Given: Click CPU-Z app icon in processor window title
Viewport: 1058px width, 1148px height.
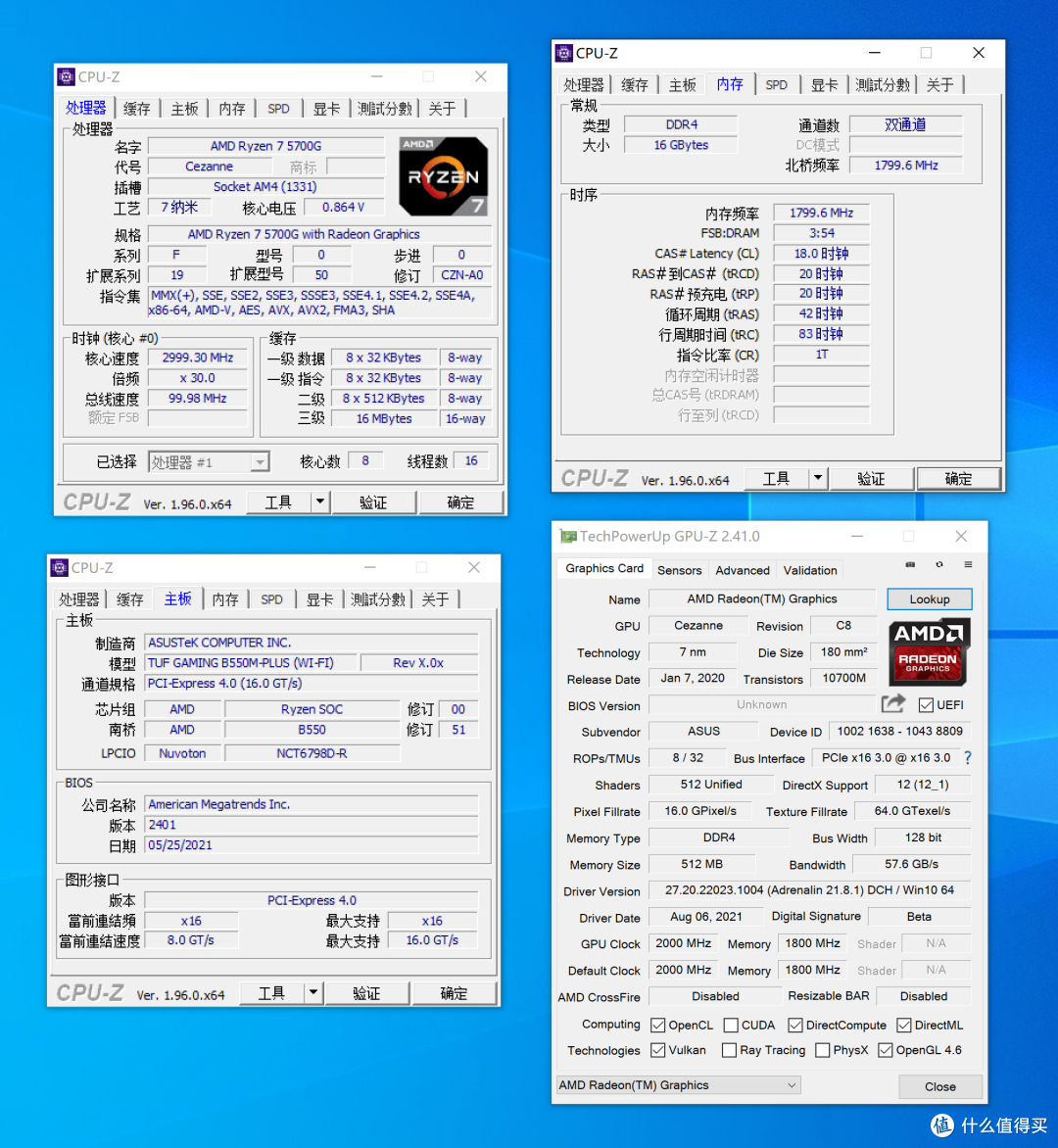Looking at the screenshot, I should [66, 76].
